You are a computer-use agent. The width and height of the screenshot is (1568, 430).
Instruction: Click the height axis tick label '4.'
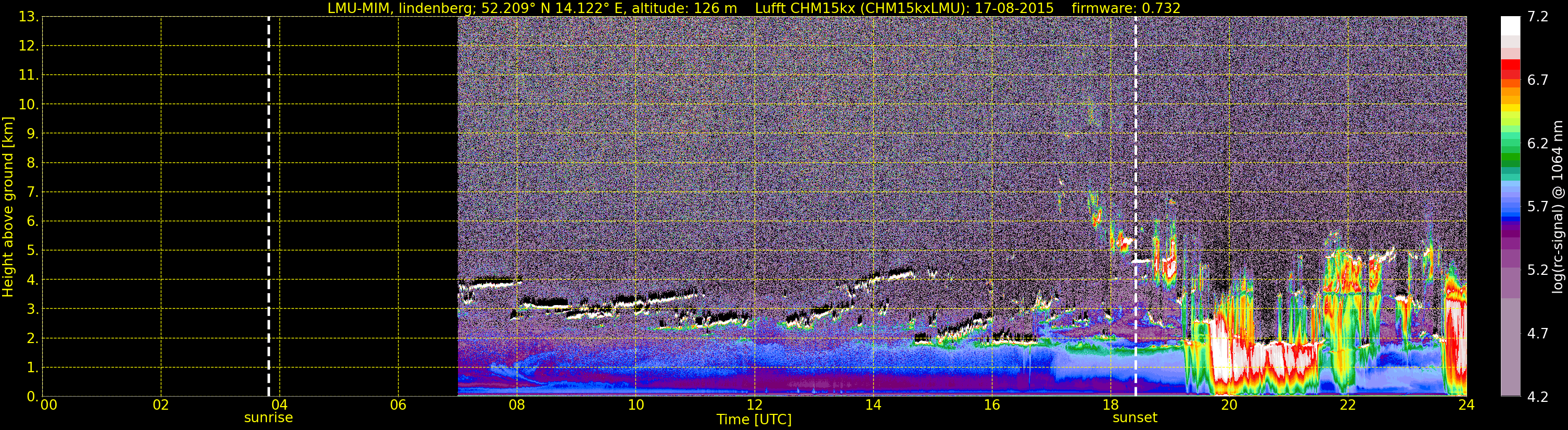point(32,280)
